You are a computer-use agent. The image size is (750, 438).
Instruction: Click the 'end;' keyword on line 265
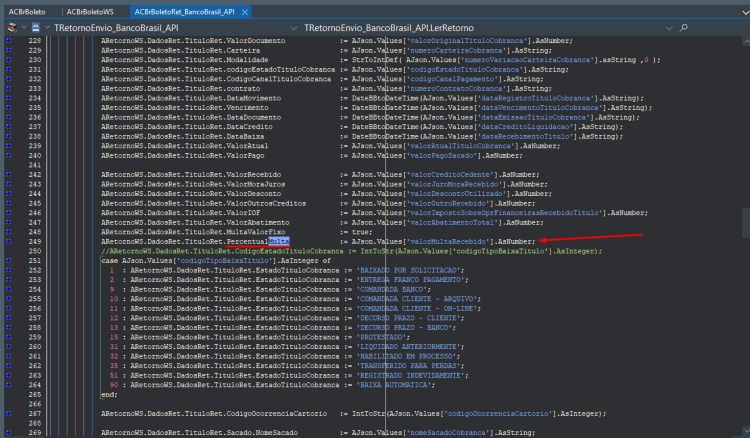pos(109,394)
